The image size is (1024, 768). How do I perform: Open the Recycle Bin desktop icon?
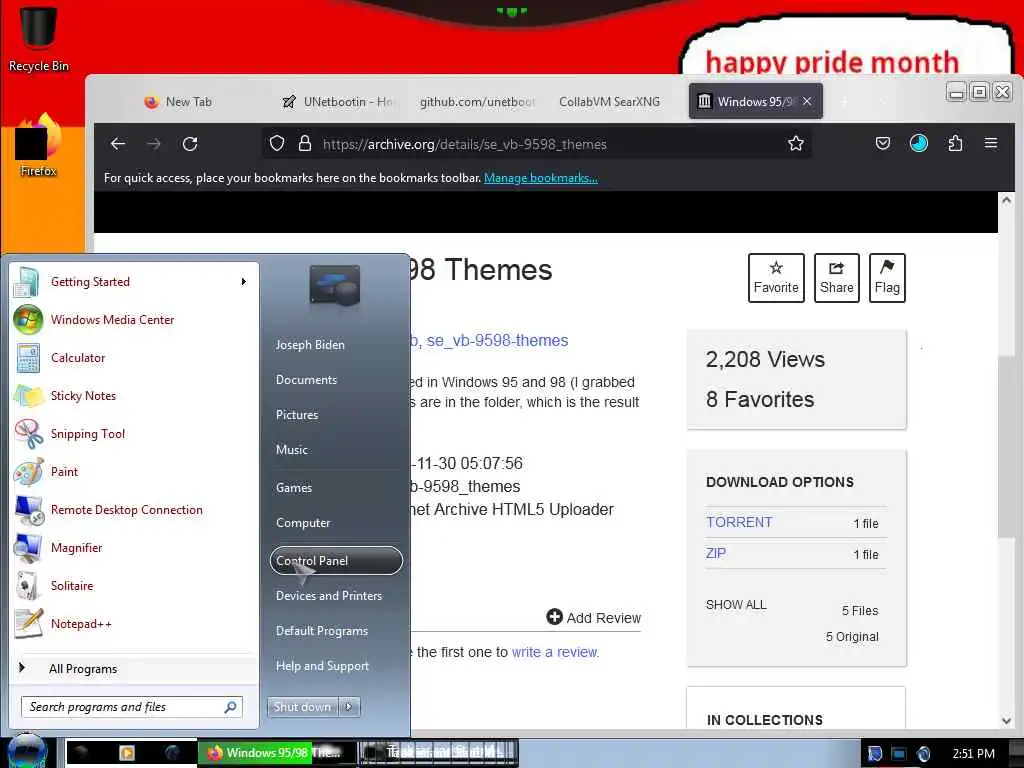point(38,37)
